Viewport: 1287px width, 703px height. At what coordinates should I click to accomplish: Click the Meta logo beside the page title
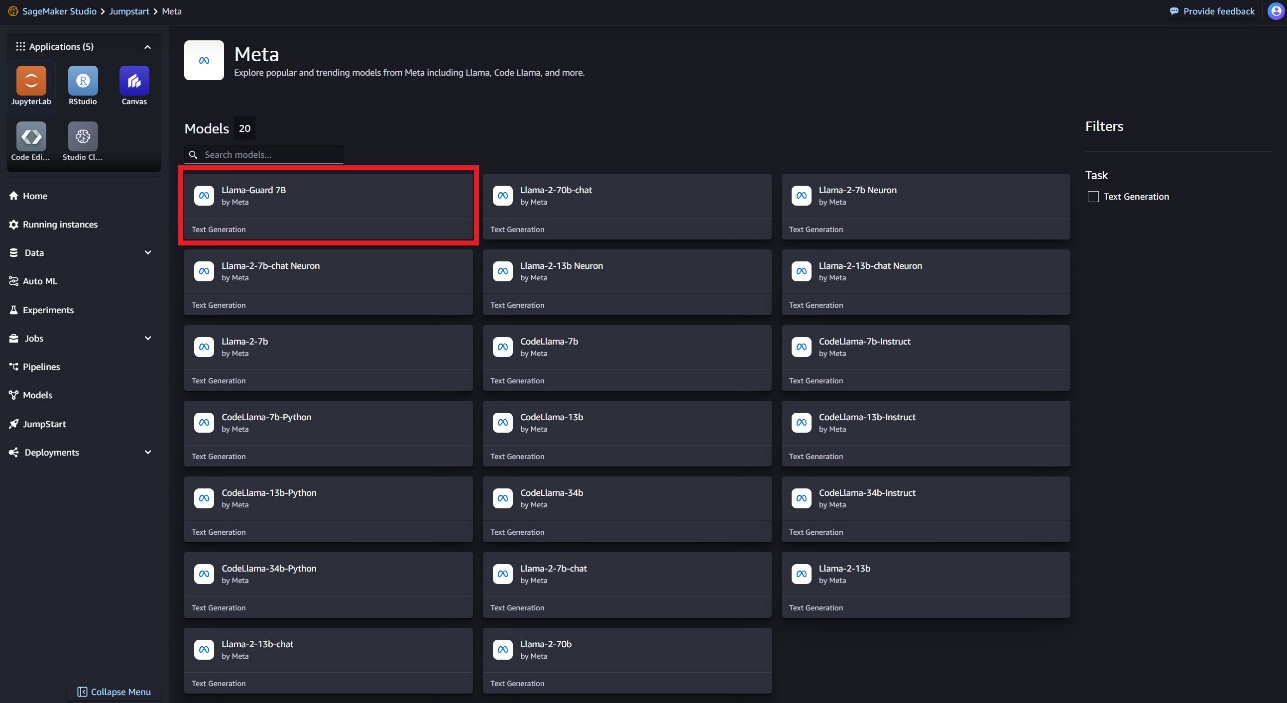pos(204,60)
